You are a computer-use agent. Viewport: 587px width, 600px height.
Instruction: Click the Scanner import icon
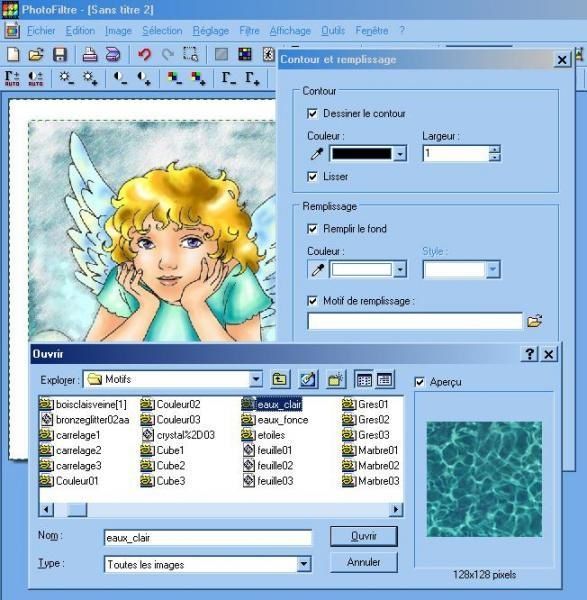113,54
